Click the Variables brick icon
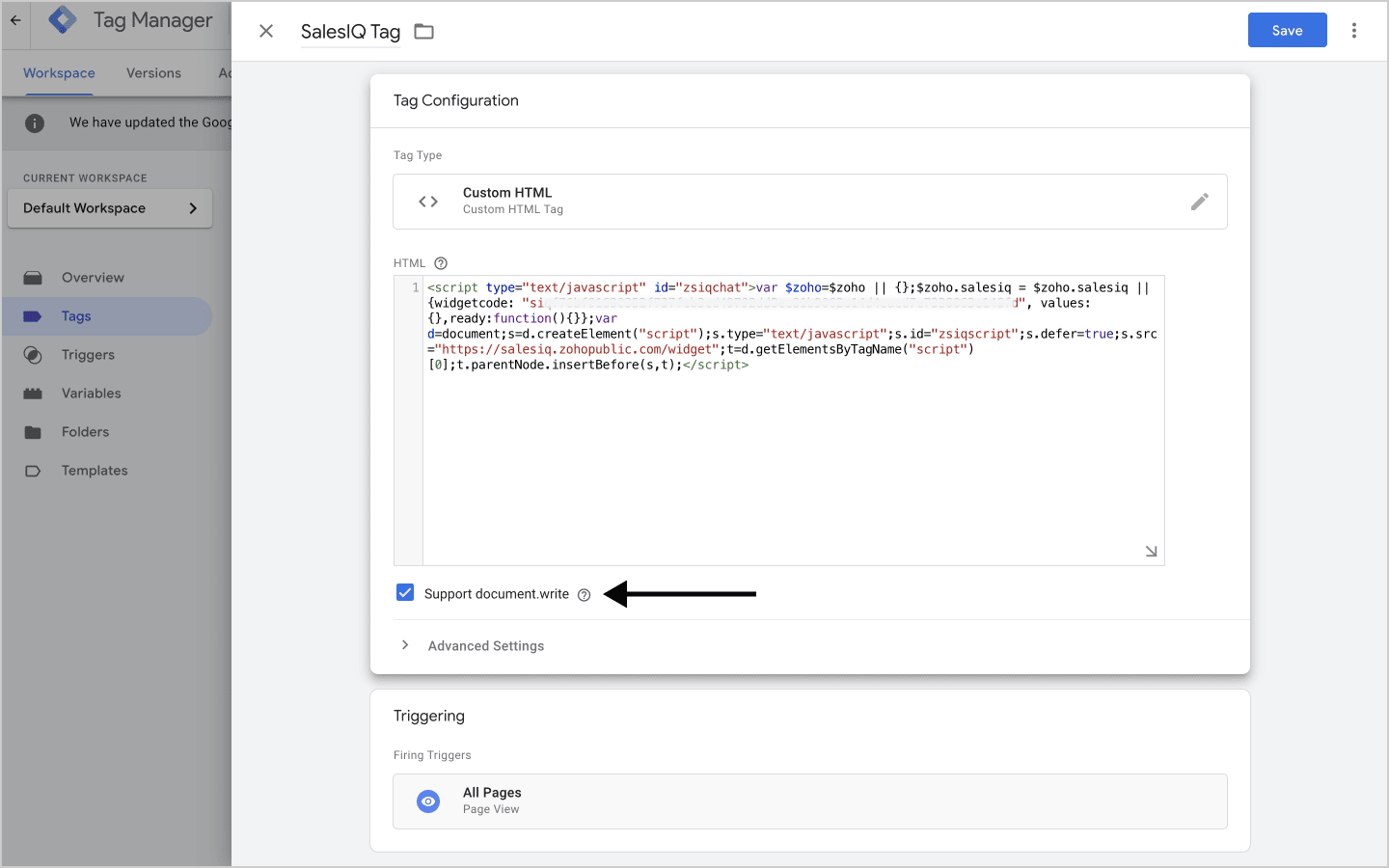Screen dimensions: 1389x868 (33, 393)
